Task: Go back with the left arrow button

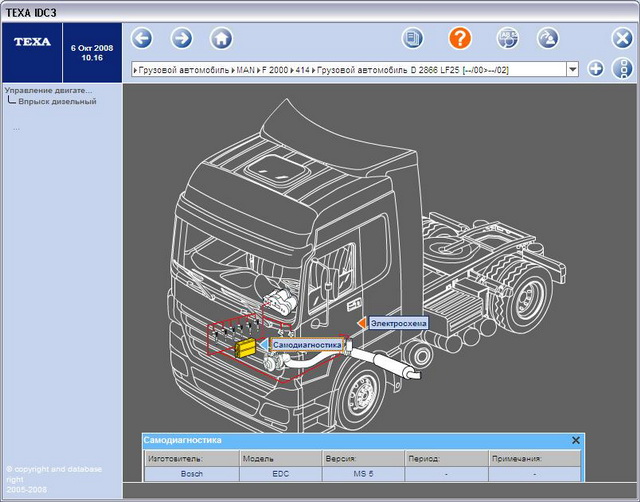Action: [142, 38]
